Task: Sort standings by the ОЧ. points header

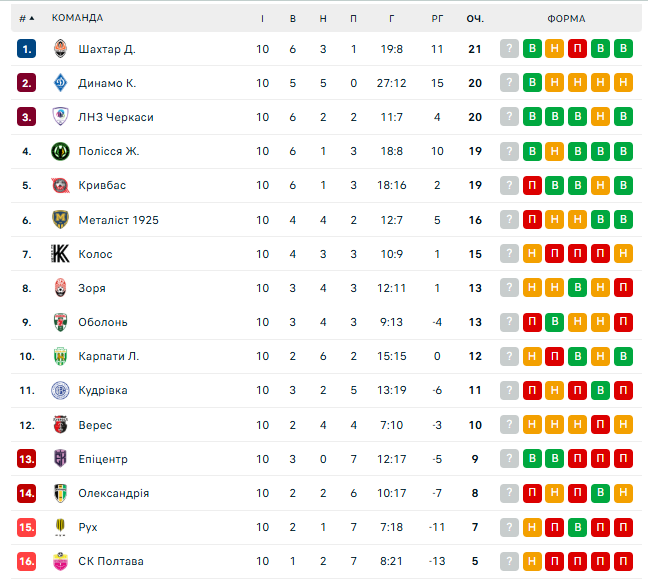Action: (x=475, y=18)
